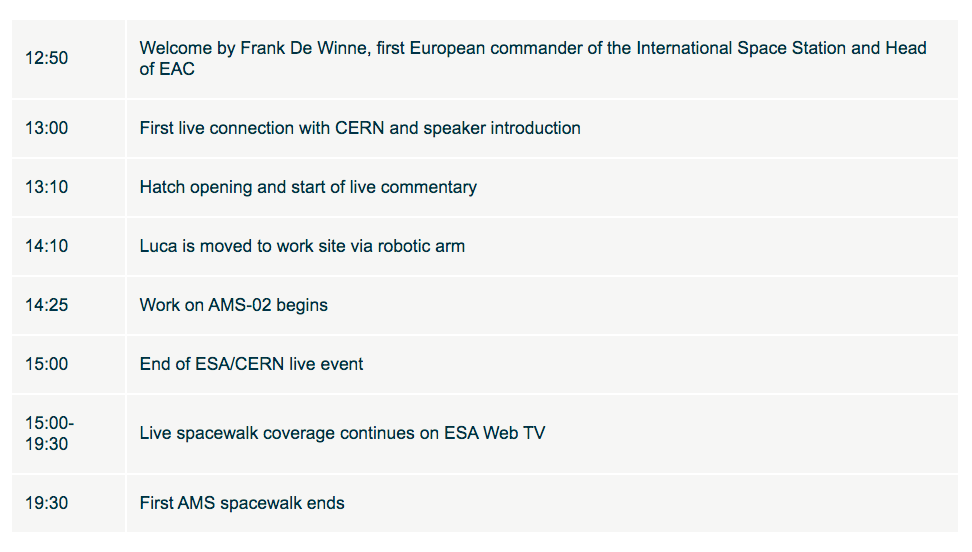Select Work on AMS-02 begins text
972x552 pixels.
coord(234,305)
